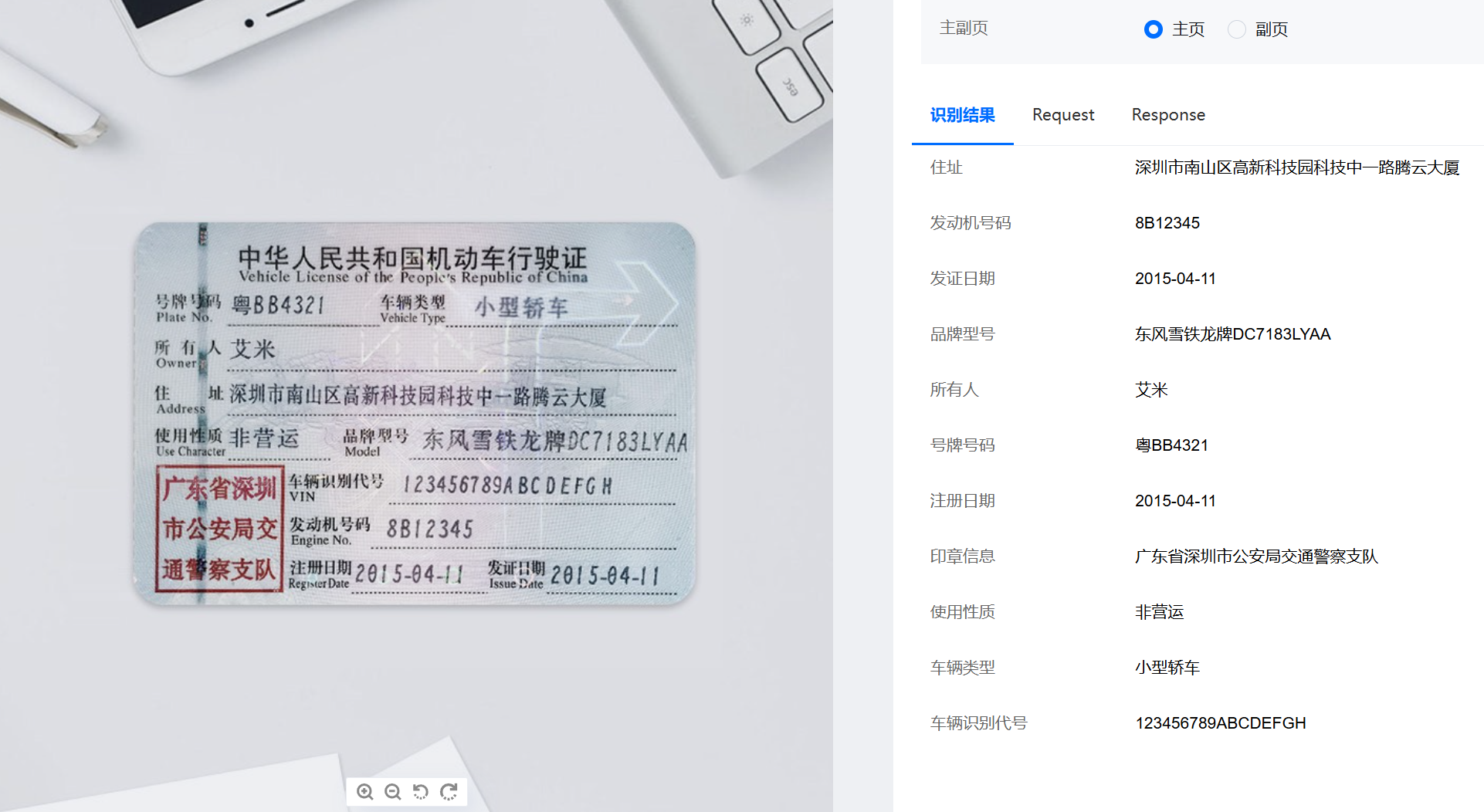
Task: Zoom out of the license image
Action: [x=393, y=792]
